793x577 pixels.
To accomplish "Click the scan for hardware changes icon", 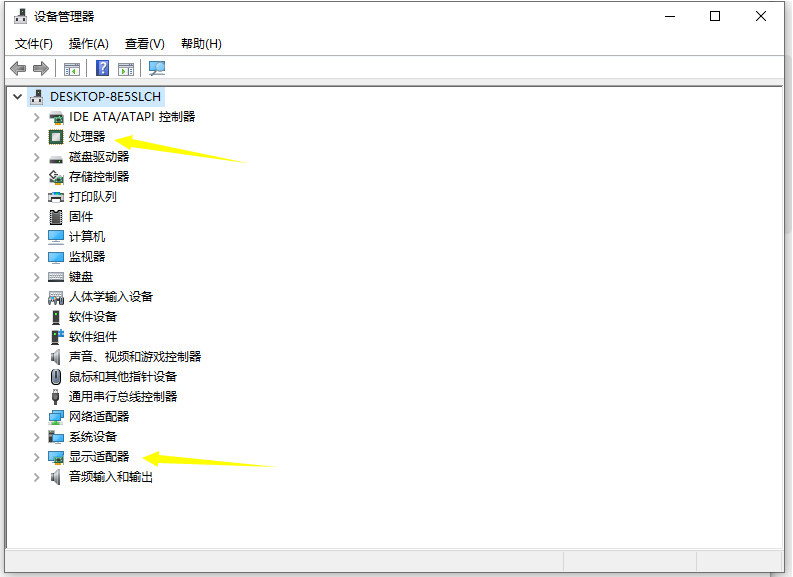I will pyautogui.click(x=157, y=68).
